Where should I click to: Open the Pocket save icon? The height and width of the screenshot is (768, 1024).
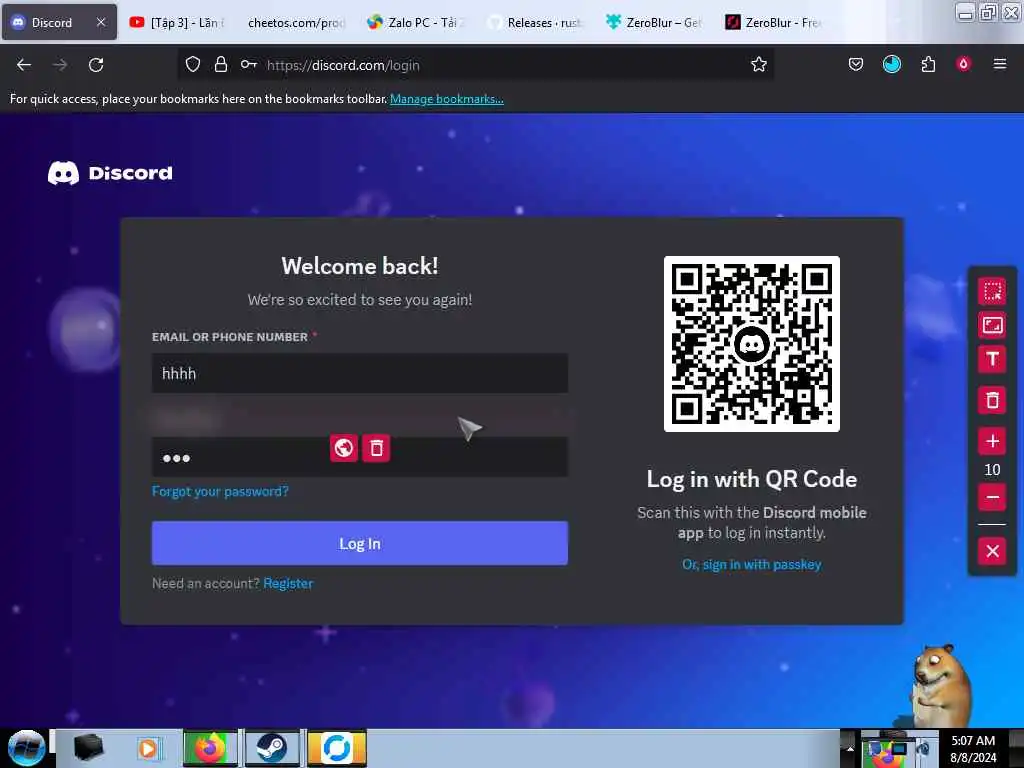856,64
